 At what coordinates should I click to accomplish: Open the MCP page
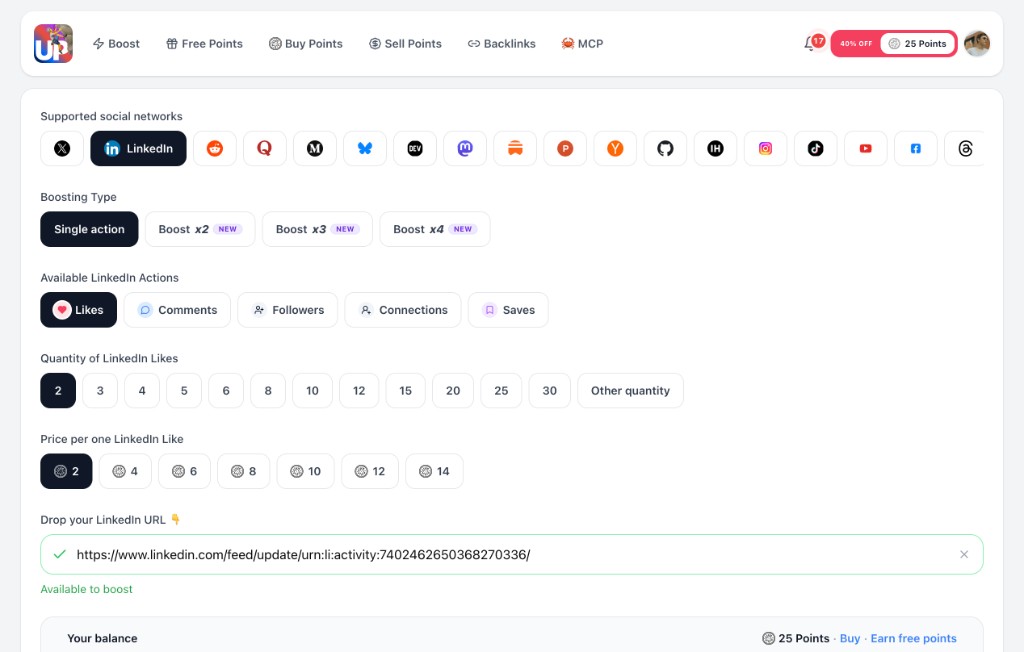click(x=583, y=44)
